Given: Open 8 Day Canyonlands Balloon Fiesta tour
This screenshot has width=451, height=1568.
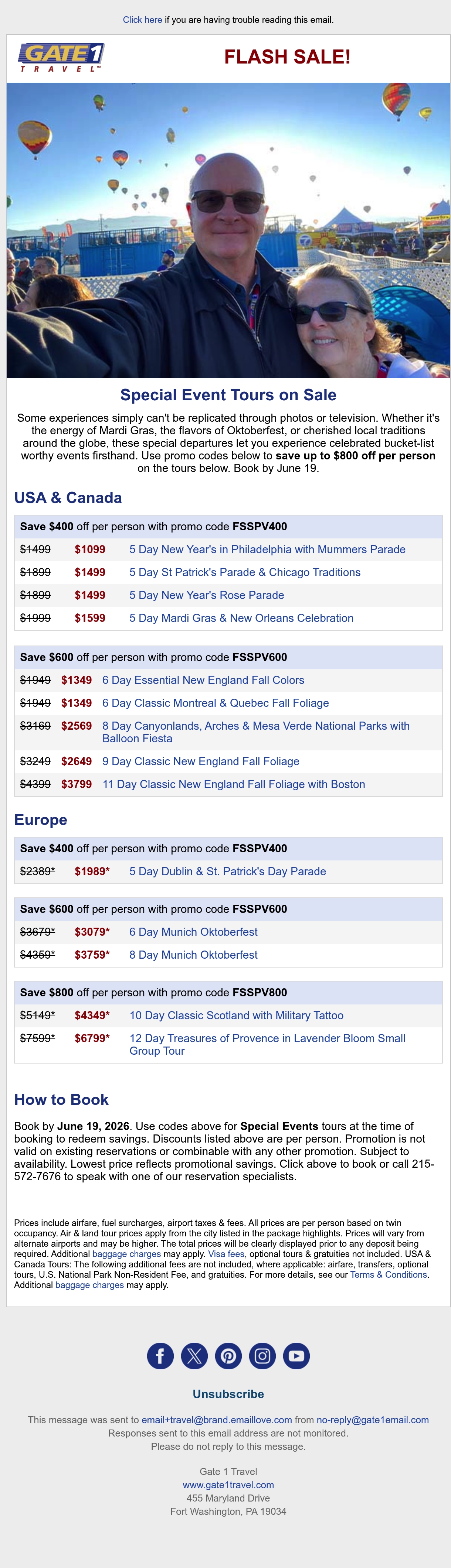Looking at the screenshot, I should pos(256,732).
